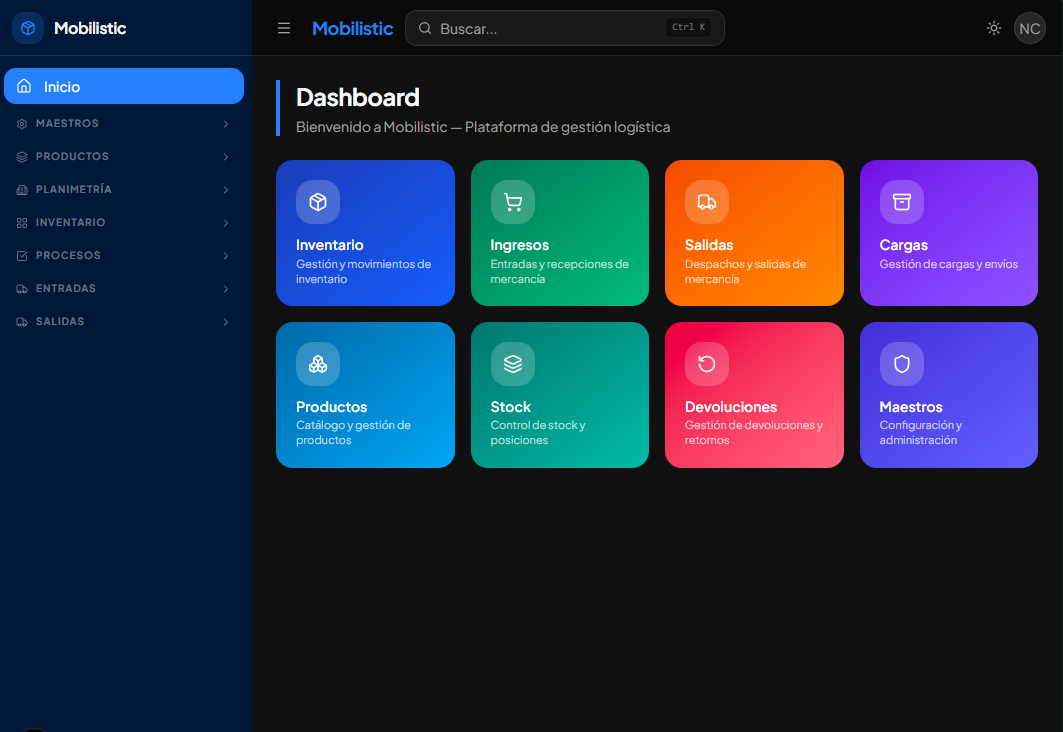The height and width of the screenshot is (732, 1063).
Task: Click 'Gestión de devoluciones y retornos' text
Action: pyautogui.click(x=754, y=432)
